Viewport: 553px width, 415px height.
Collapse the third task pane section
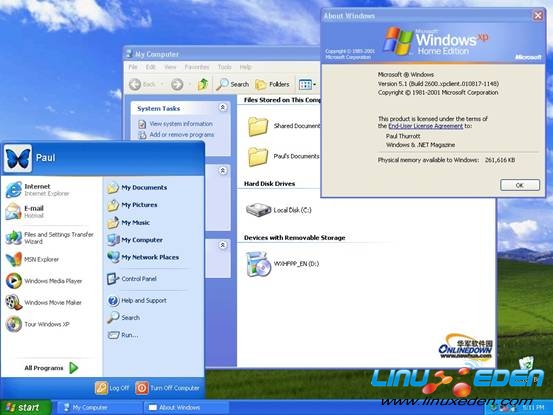pyautogui.click(x=223, y=245)
